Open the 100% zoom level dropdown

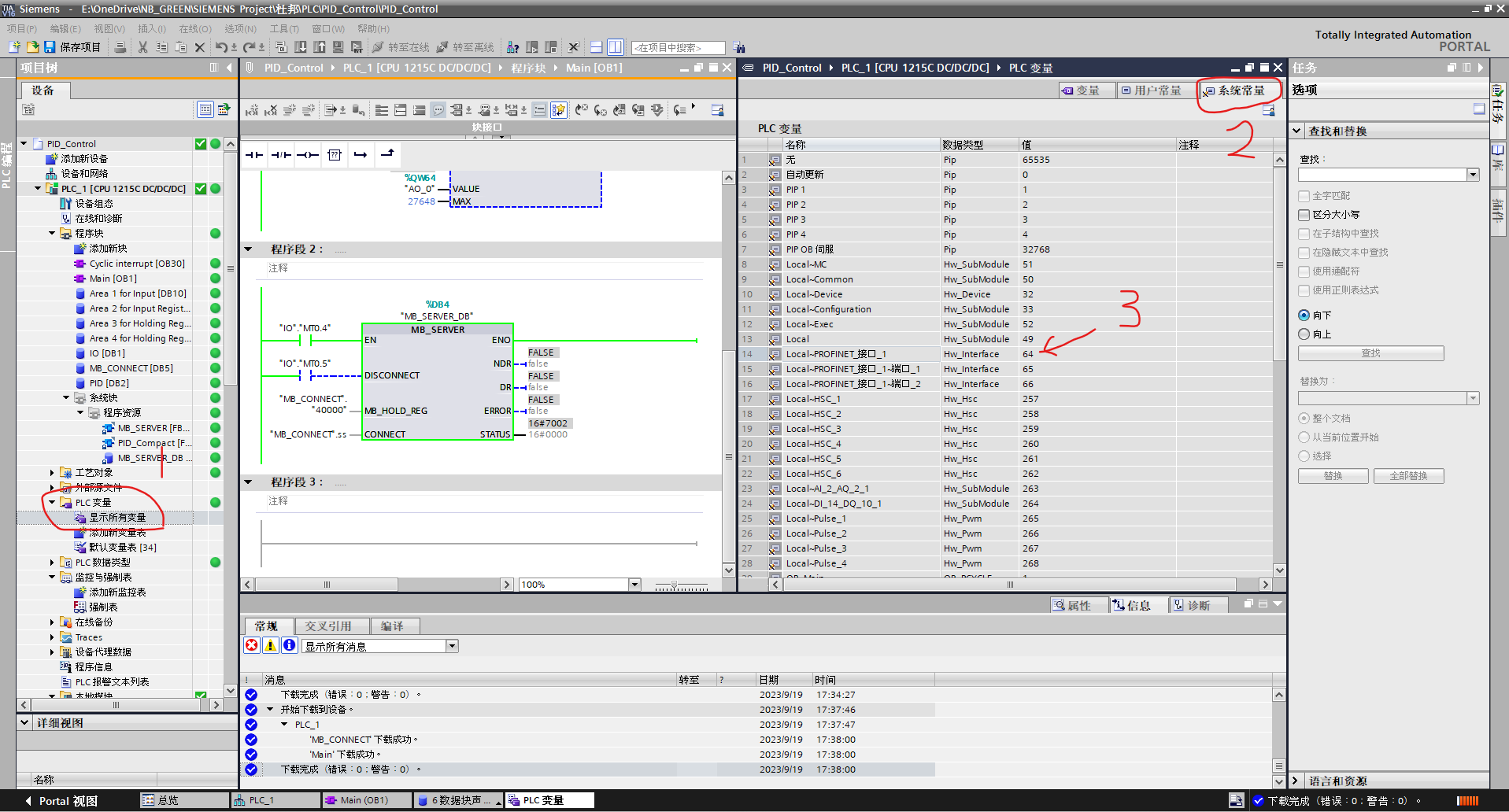click(x=634, y=585)
